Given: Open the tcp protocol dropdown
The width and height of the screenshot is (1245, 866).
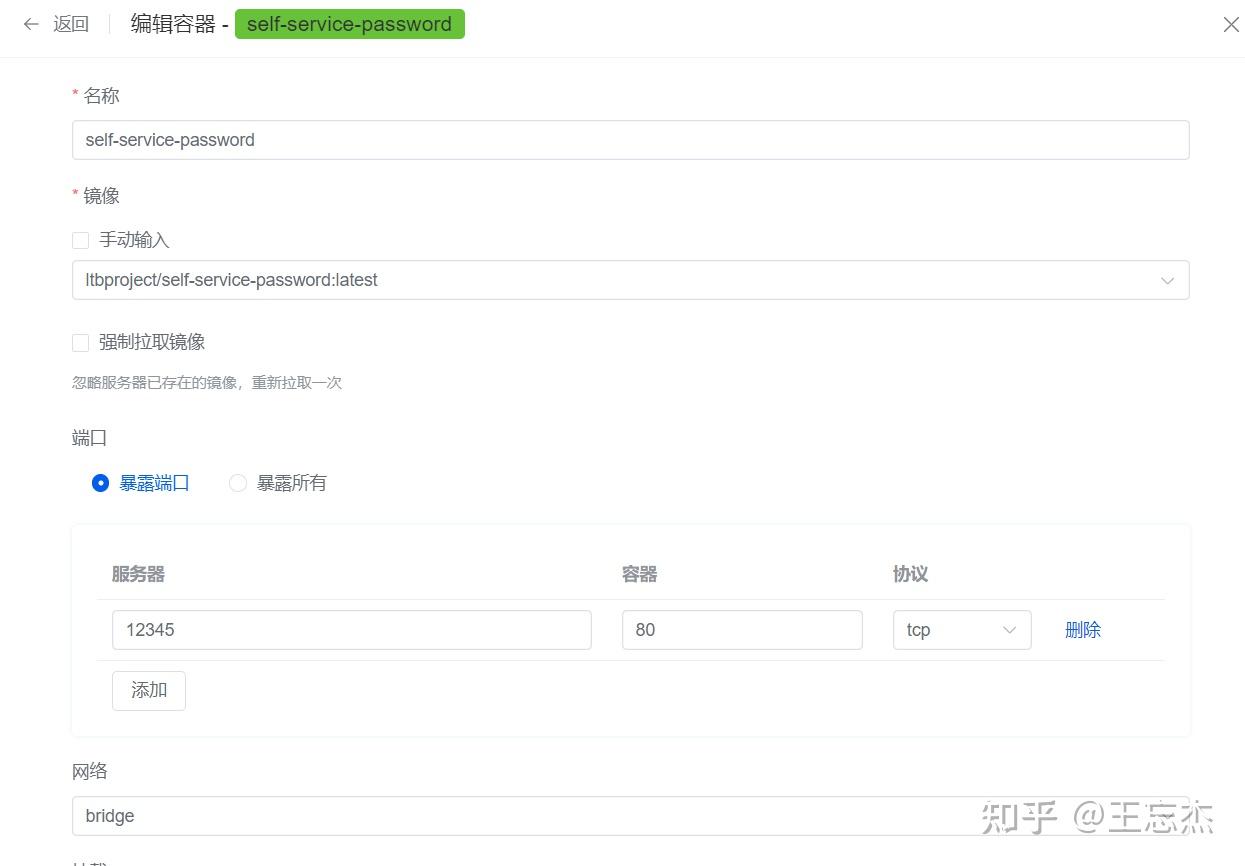Looking at the screenshot, I should coord(960,630).
